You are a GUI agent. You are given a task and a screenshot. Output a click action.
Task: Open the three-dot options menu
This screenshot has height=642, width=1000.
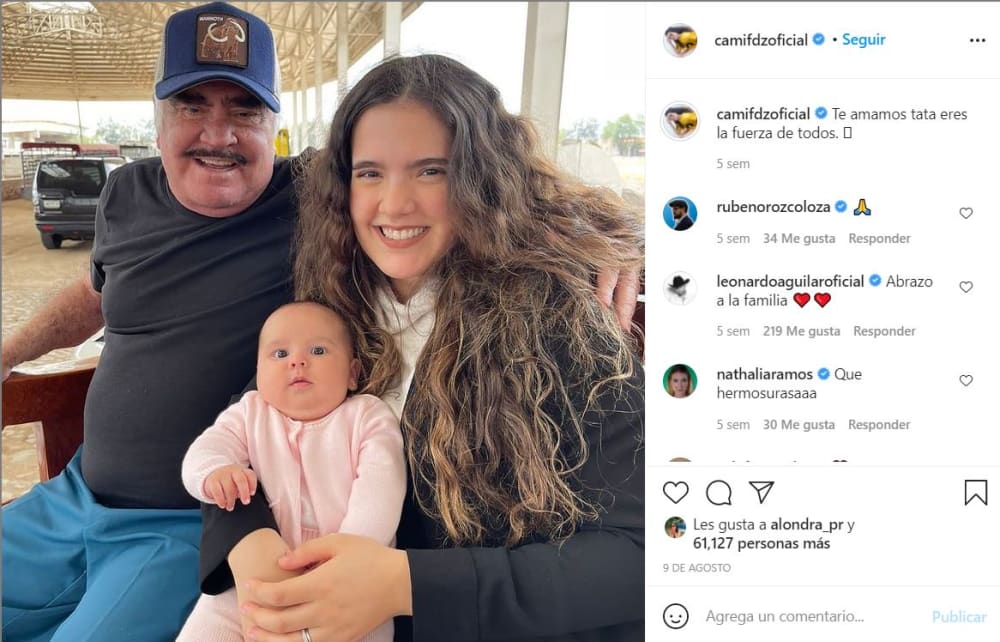tap(977, 40)
